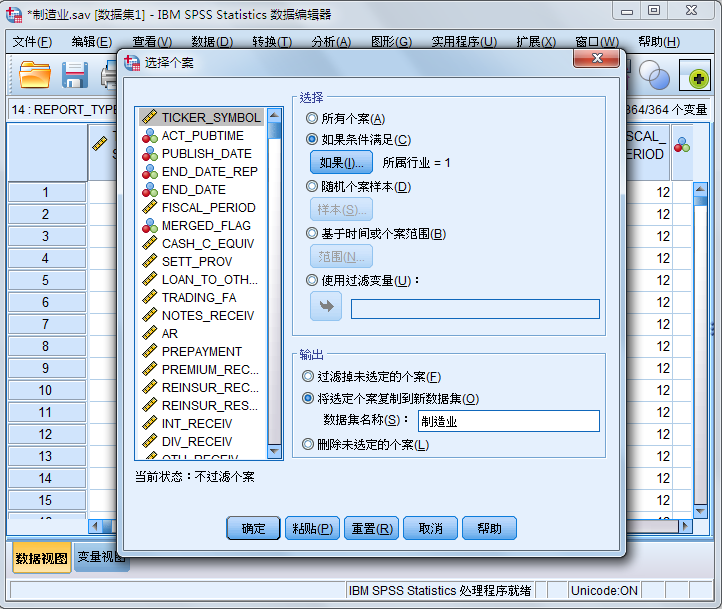This screenshot has height=609, width=722.
Task: Select PREPAYMENT variable in list
Action: tap(201, 351)
